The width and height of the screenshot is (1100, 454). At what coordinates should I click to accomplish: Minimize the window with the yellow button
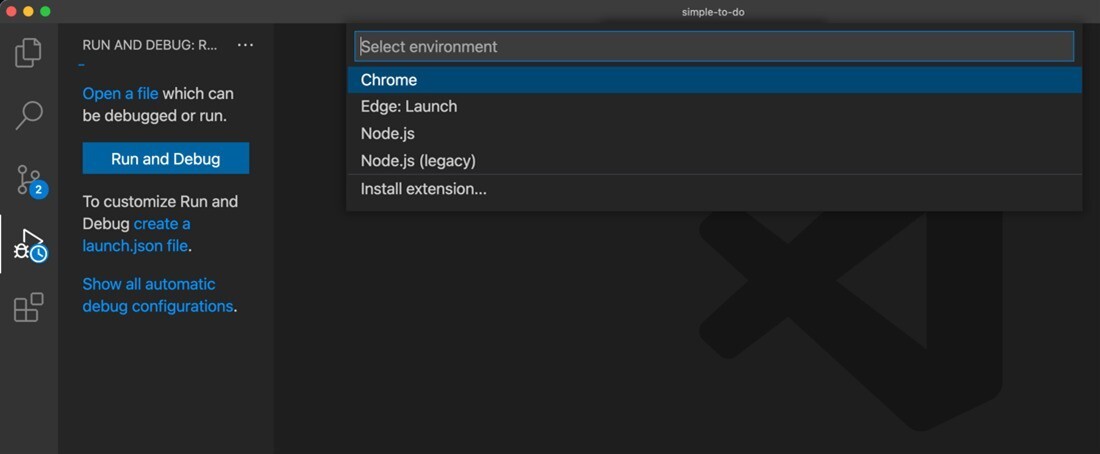coord(28,11)
